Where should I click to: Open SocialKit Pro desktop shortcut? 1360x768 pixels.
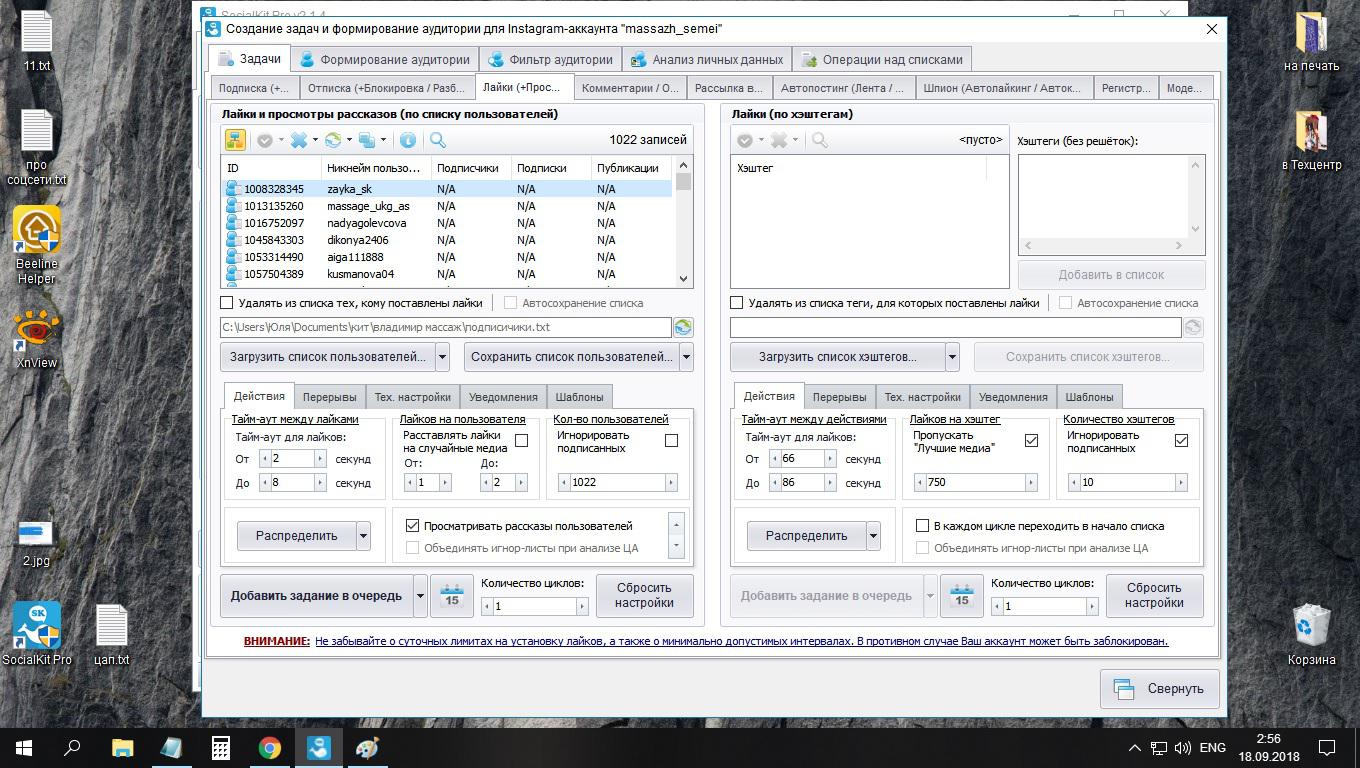coord(37,633)
